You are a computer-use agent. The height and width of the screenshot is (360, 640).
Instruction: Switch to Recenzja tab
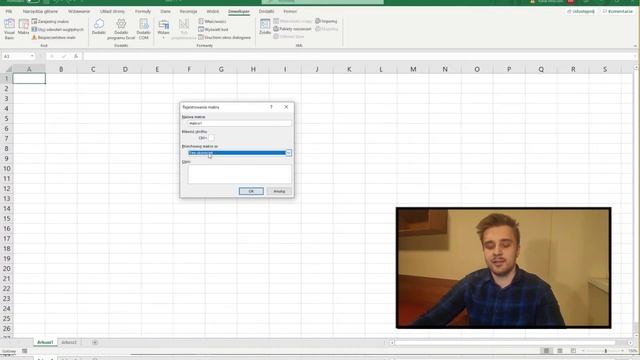coord(188,11)
